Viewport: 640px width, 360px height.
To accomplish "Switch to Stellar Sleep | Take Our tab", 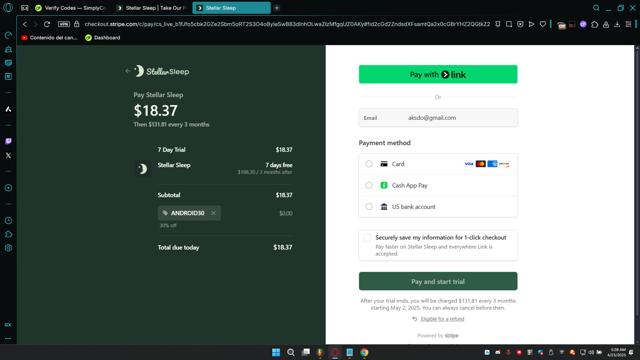I will (x=151, y=8).
